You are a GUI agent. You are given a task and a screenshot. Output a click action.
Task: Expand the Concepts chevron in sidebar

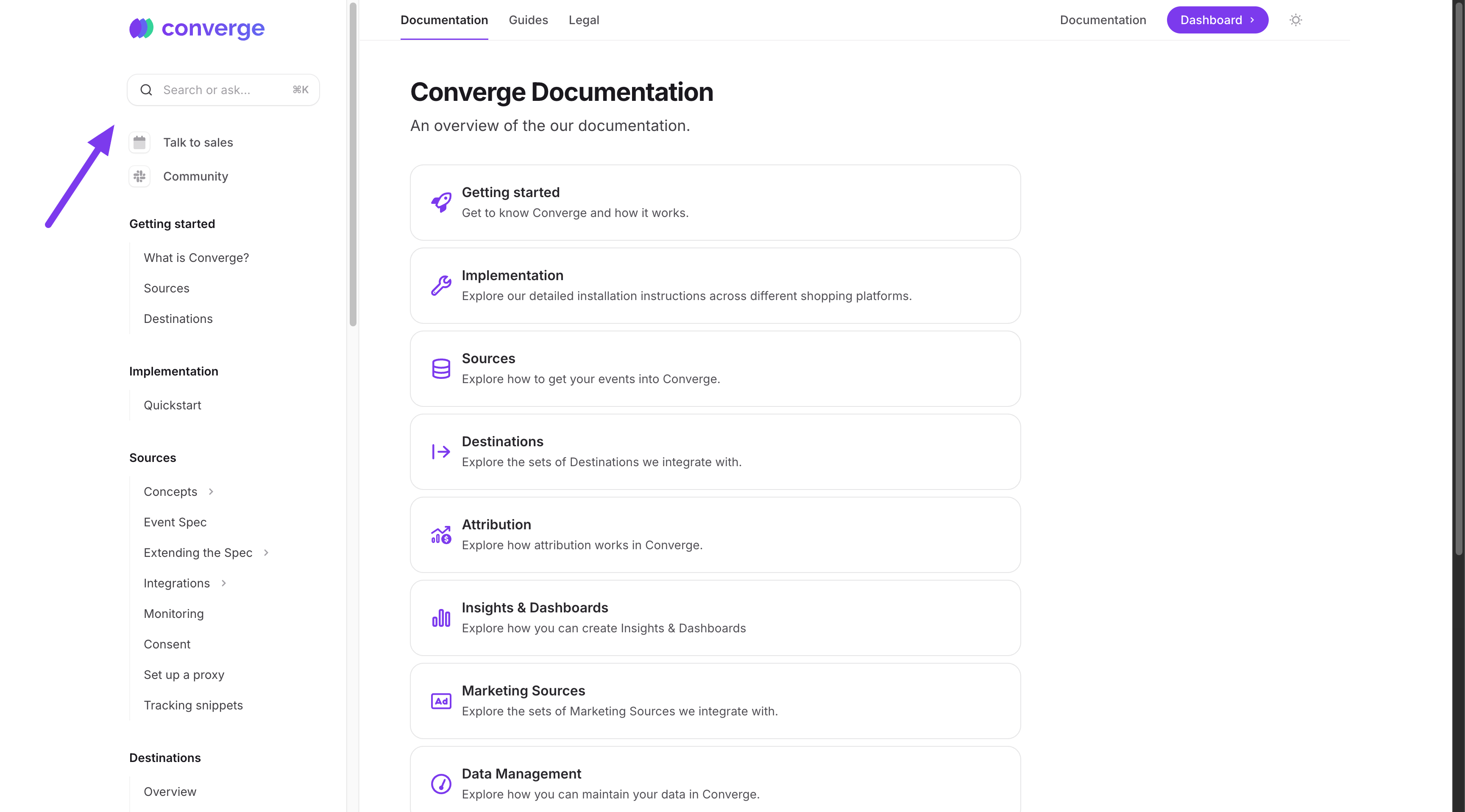[x=211, y=491]
